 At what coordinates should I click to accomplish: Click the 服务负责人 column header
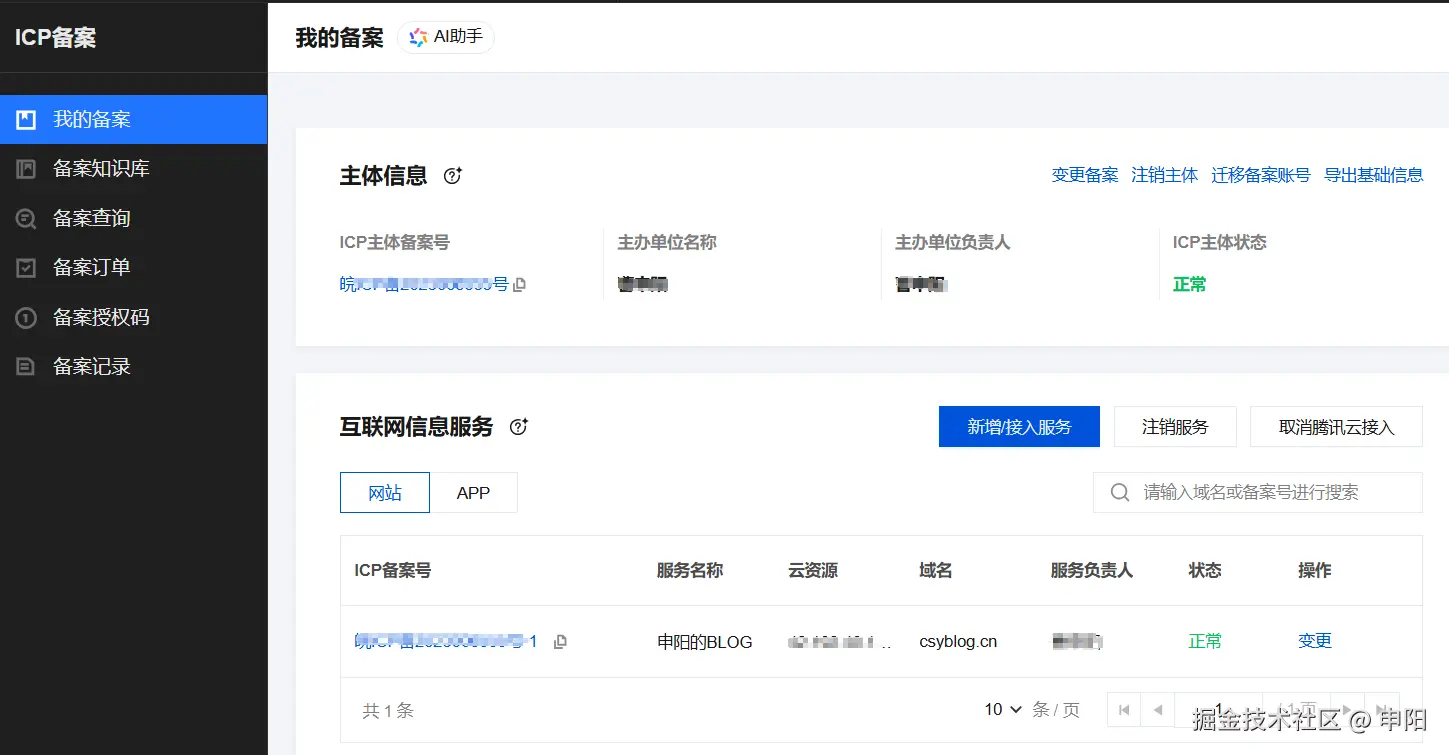pyautogui.click(x=1091, y=571)
